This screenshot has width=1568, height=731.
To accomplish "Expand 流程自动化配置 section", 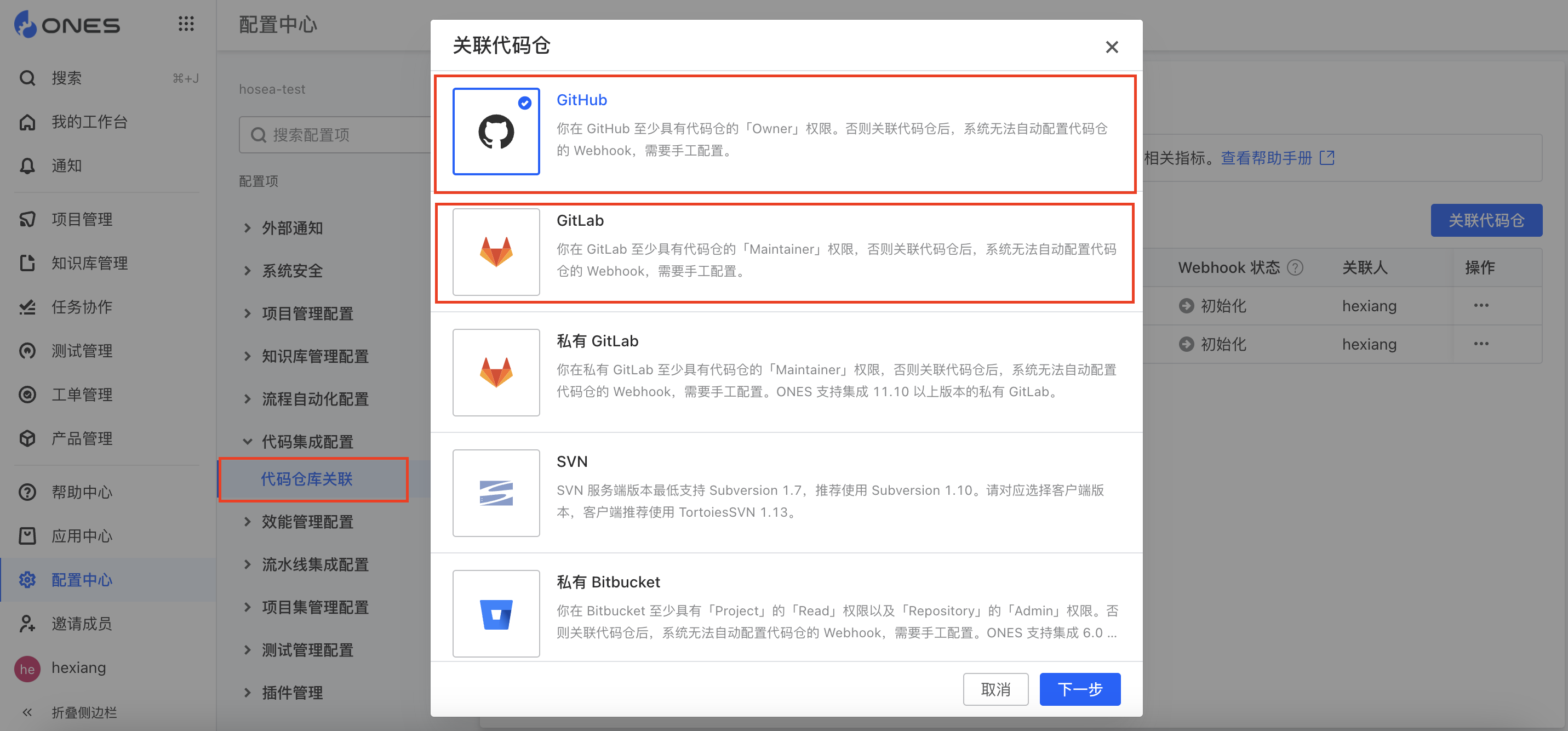I will click(x=247, y=399).
